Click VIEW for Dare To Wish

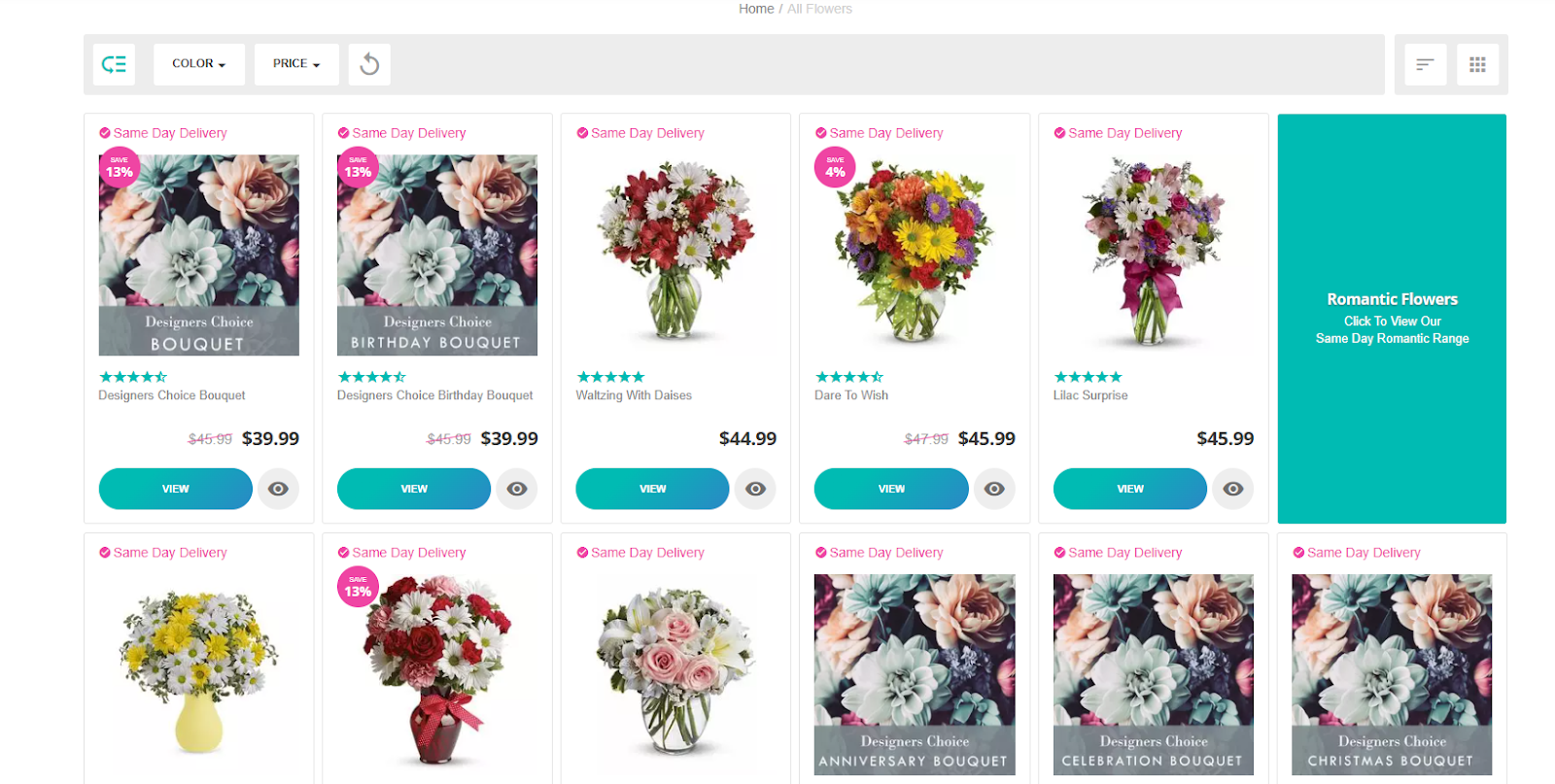pos(891,489)
